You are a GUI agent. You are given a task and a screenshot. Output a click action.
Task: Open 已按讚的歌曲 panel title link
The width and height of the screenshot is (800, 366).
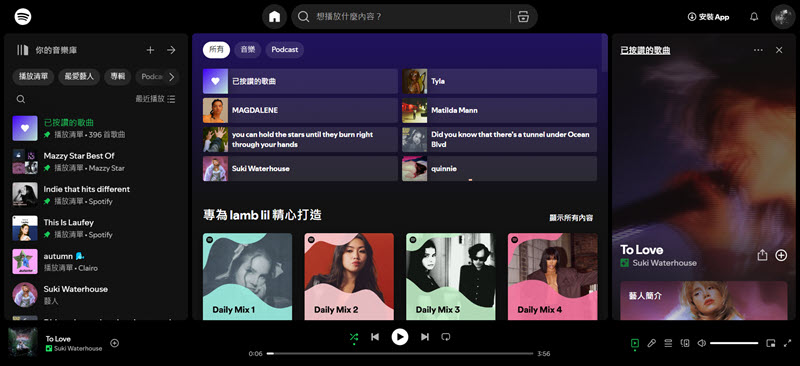click(x=645, y=50)
